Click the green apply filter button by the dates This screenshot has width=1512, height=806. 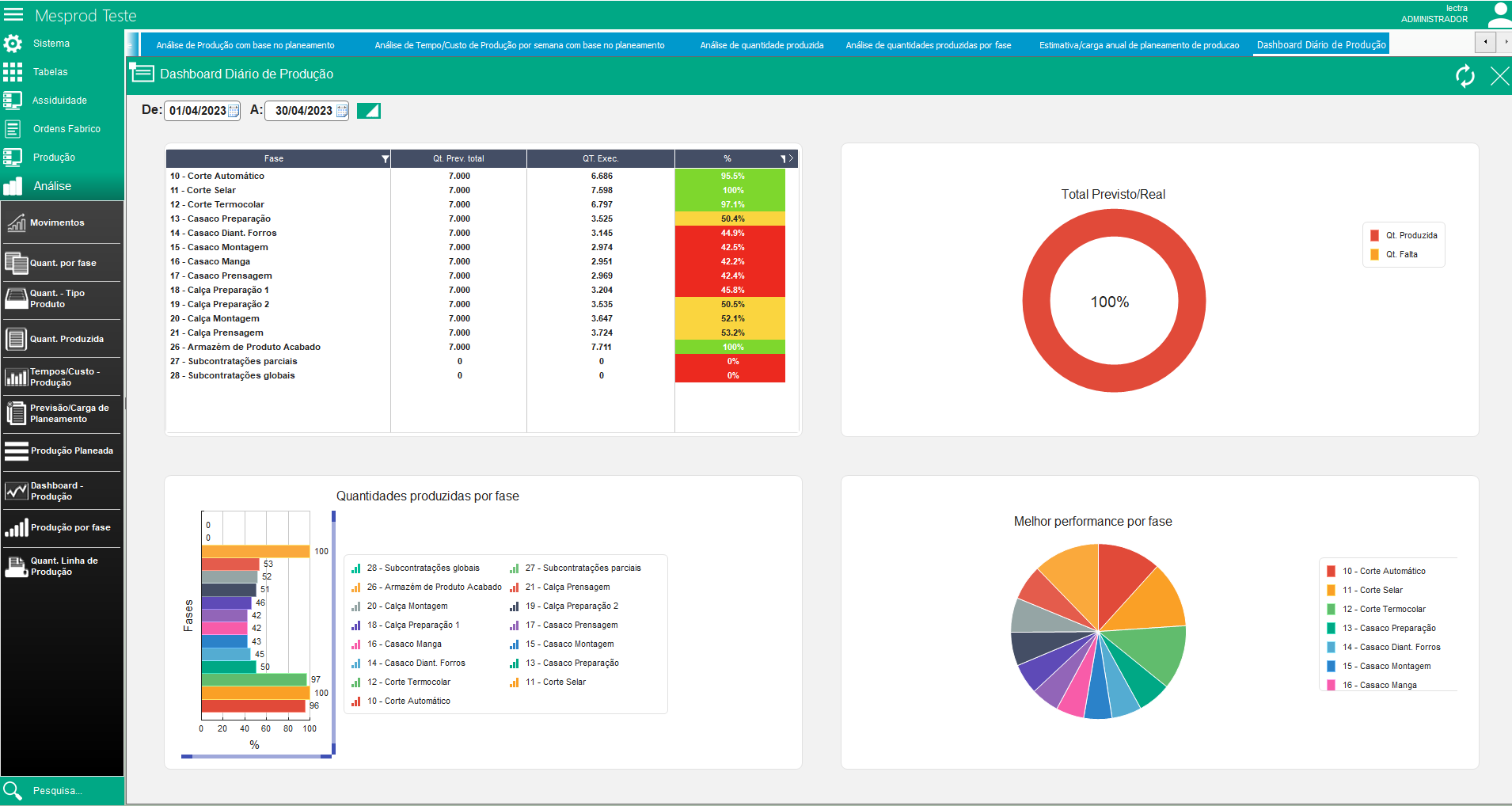click(x=369, y=111)
